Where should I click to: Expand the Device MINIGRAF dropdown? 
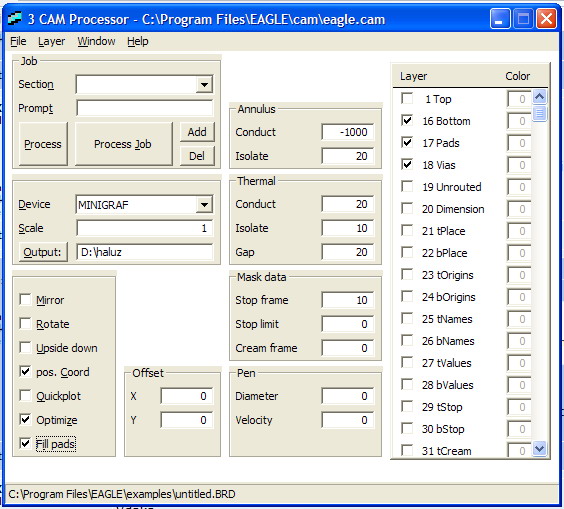tap(204, 205)
